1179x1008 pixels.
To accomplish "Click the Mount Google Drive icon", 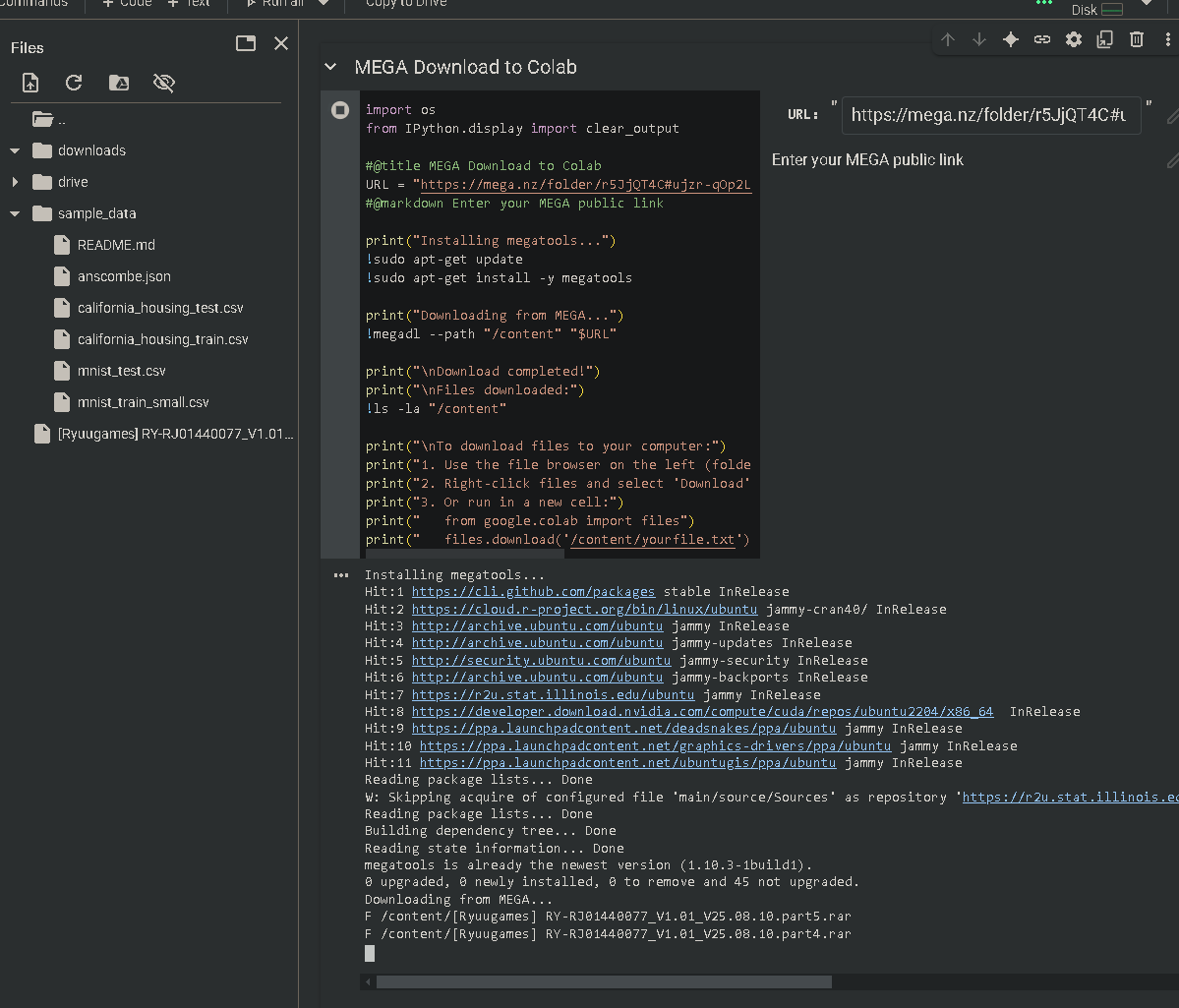I will coord(118,83).
